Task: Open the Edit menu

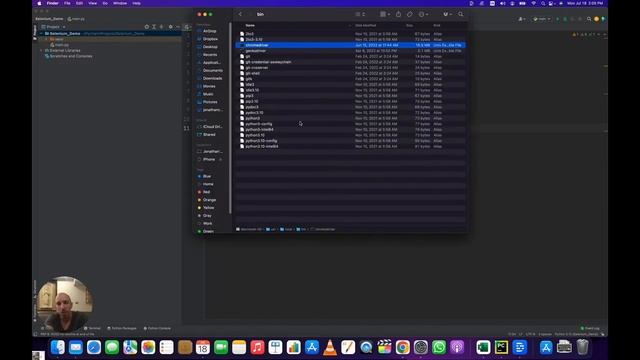Action: coord(80,3)
